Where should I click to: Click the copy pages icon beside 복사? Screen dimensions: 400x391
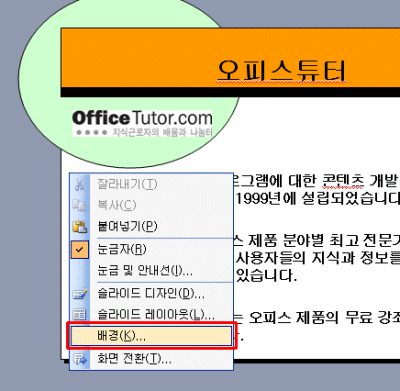click(x=80, y=205)
